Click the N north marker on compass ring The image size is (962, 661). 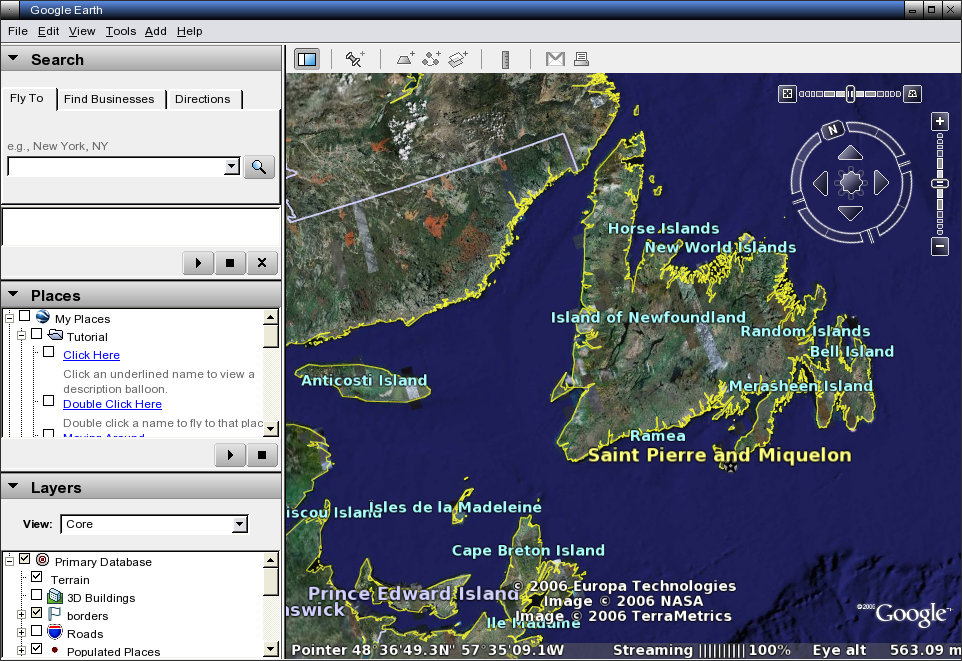coord(833,129)
